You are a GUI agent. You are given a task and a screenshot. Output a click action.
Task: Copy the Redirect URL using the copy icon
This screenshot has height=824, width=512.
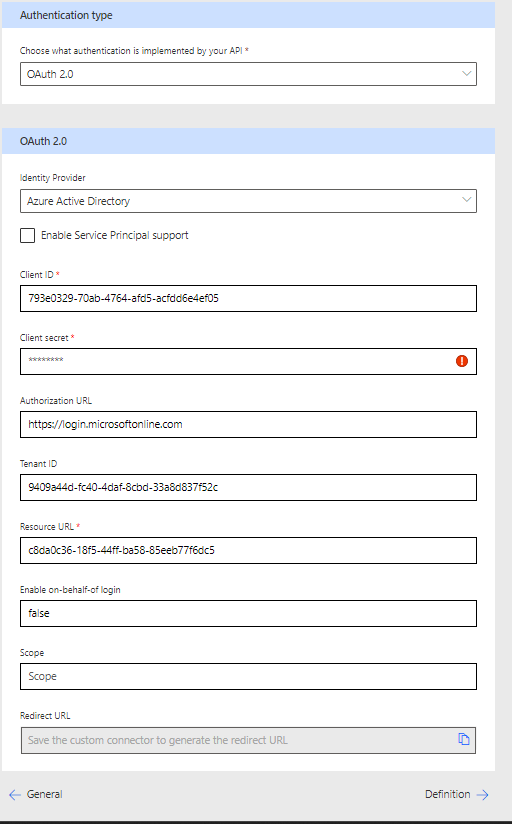click(x=463, y=739)
